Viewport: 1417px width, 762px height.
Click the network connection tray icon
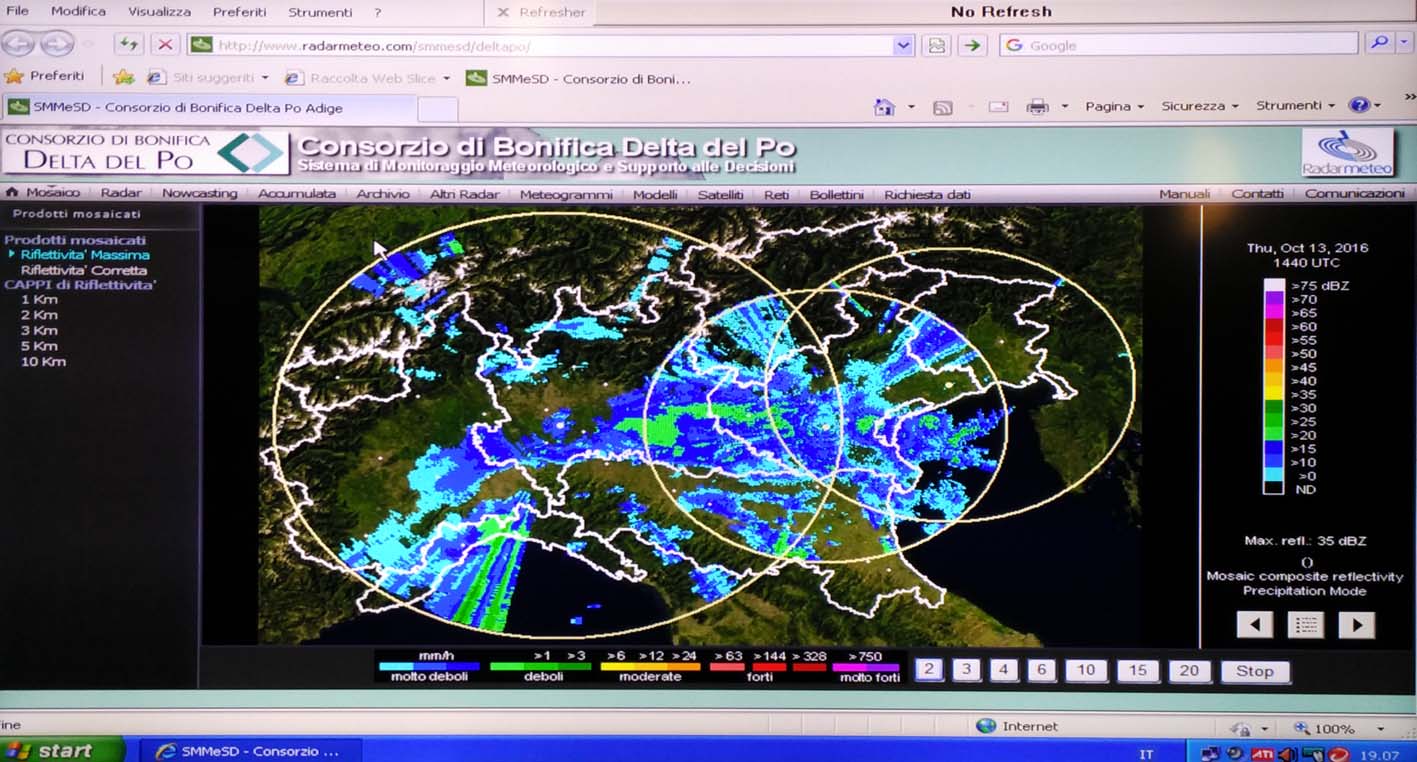pyautogui.click(x=1212, y=753)
